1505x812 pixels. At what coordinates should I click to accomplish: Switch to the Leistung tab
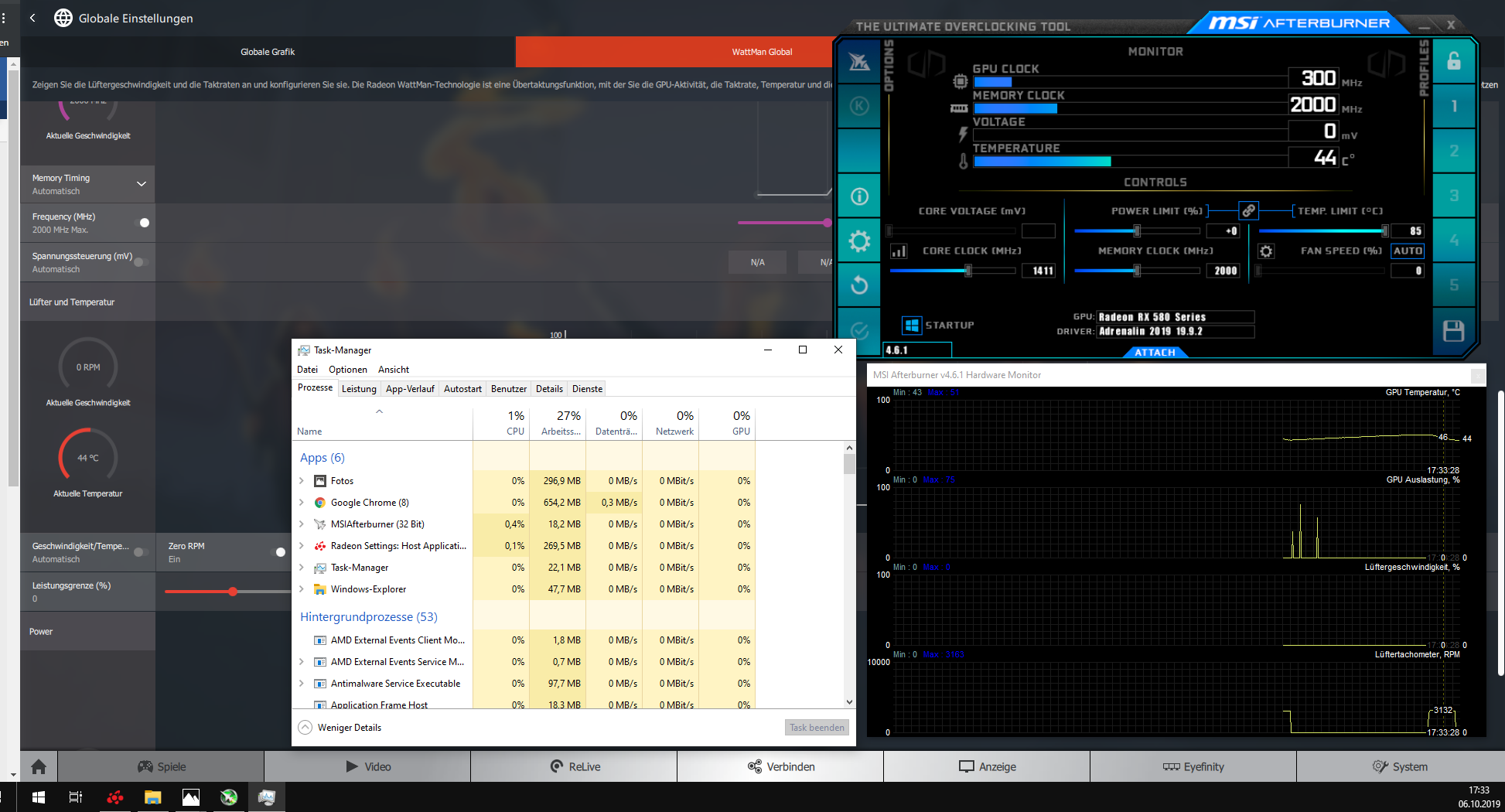(359, 388)
